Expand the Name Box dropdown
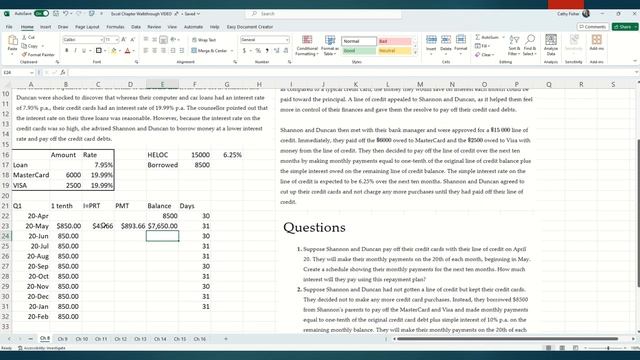 (31, 72)
